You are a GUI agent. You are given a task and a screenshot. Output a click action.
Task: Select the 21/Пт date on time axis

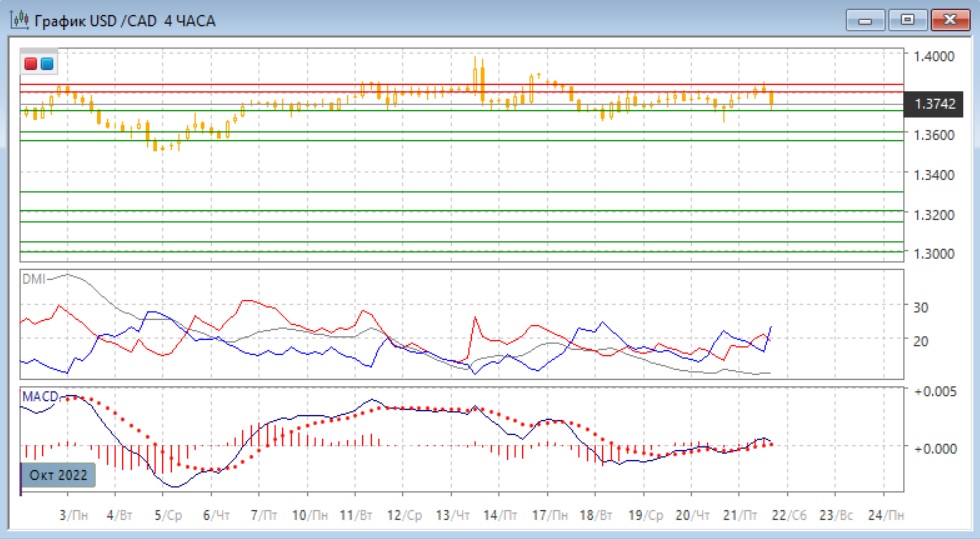click(x=741, y=515)
